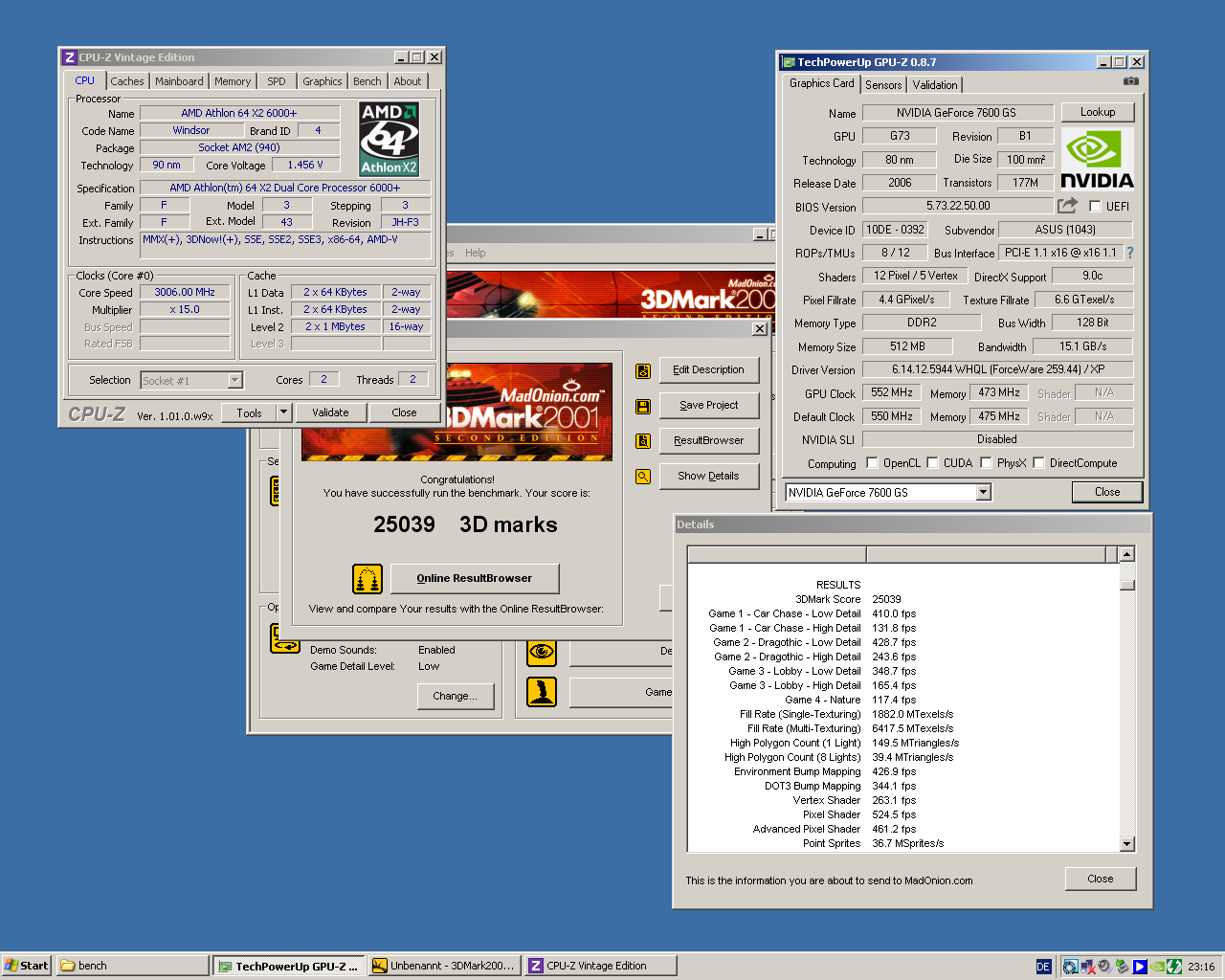Viewport: 1225px width, 980px height.
Task: Switch to the Mainboard tab in CPU-Z
Action: pyautogui.click(x=179, y=81)
